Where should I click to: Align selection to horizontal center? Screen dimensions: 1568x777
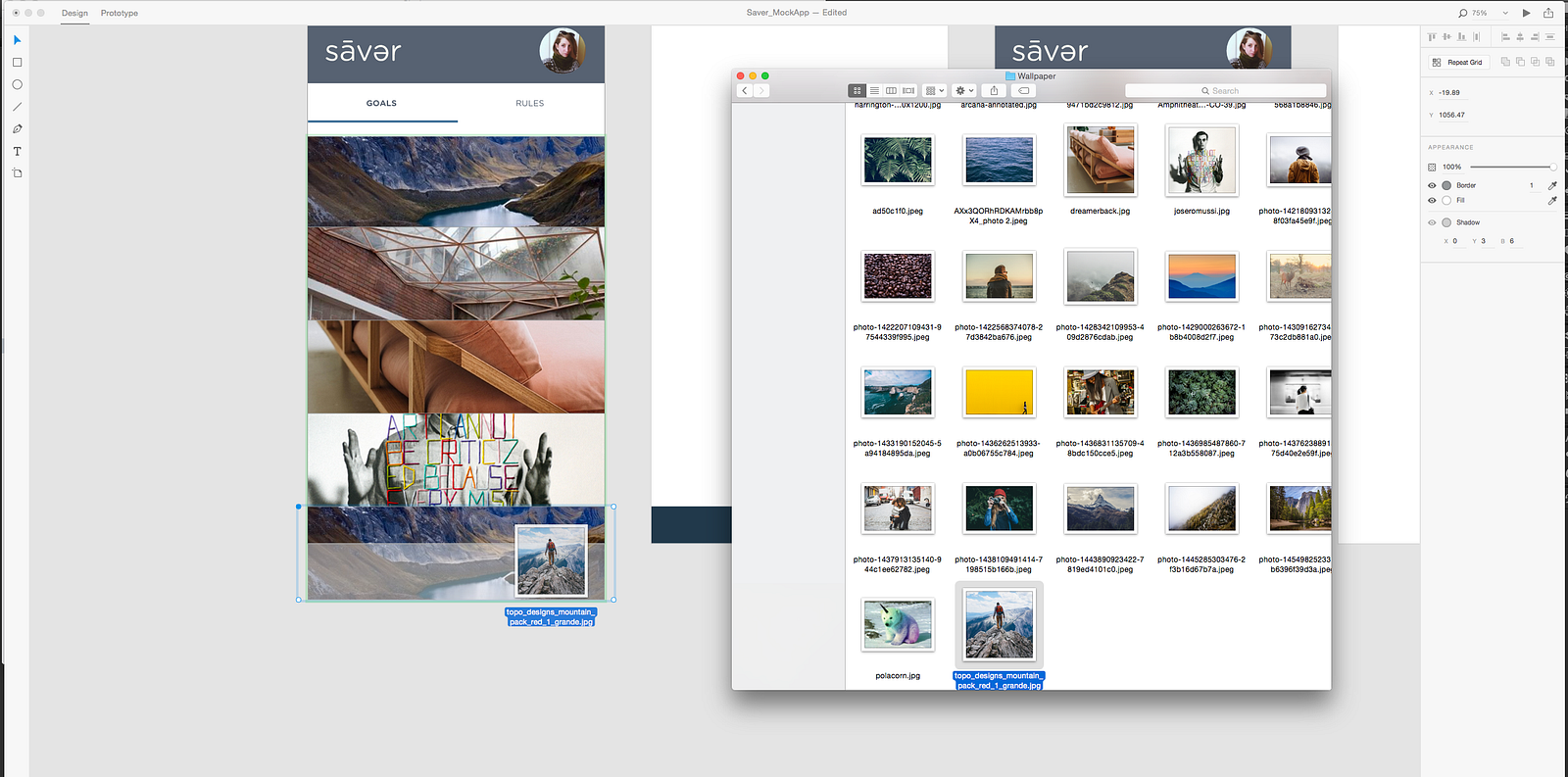1520,36
